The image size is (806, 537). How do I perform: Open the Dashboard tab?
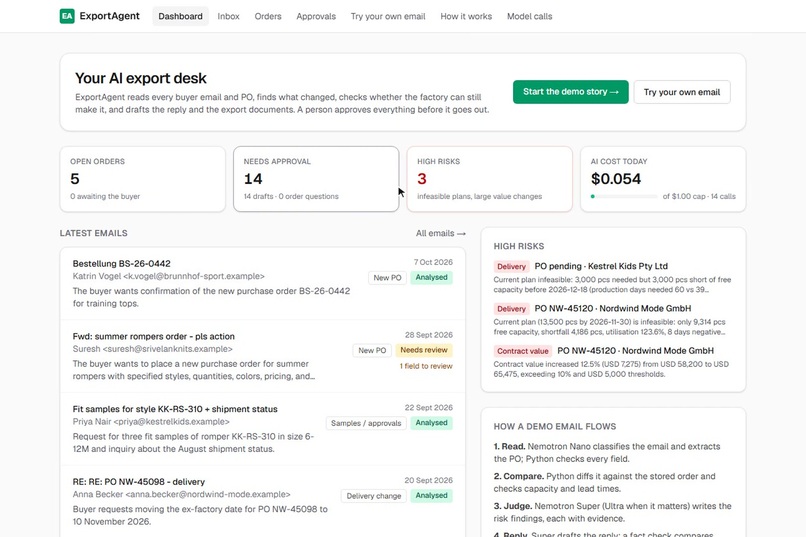(x=180, y=16)
